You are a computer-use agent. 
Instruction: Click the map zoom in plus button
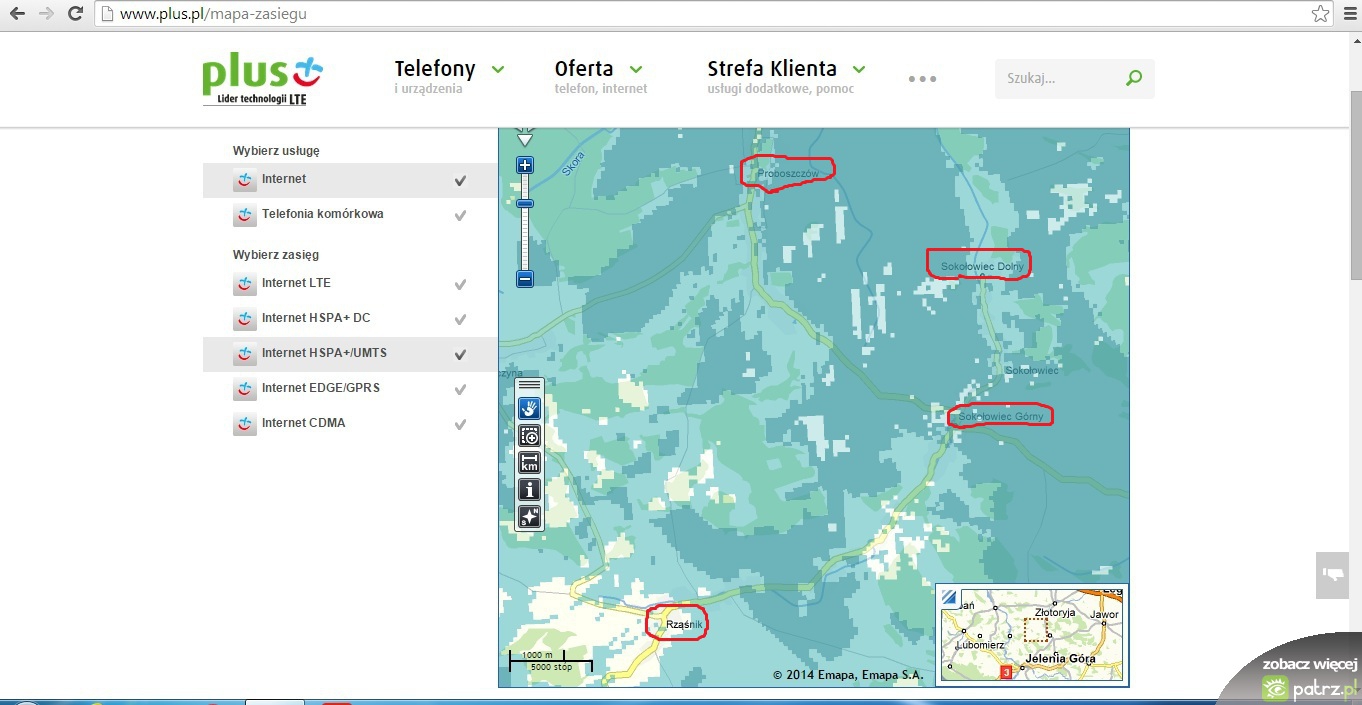tap(525, 166)
